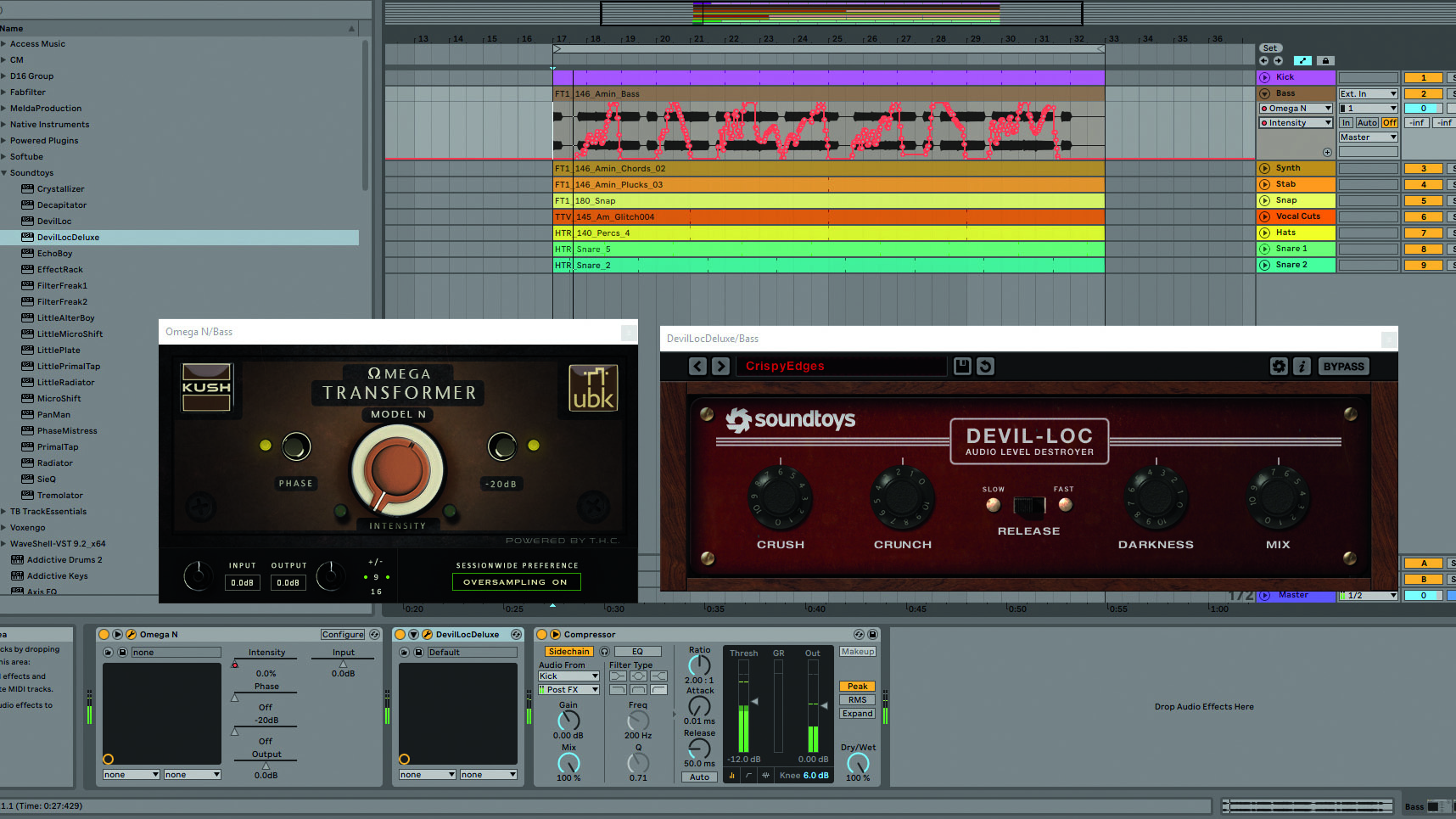Click Omega output value 0.0dB field

(288, 583)
